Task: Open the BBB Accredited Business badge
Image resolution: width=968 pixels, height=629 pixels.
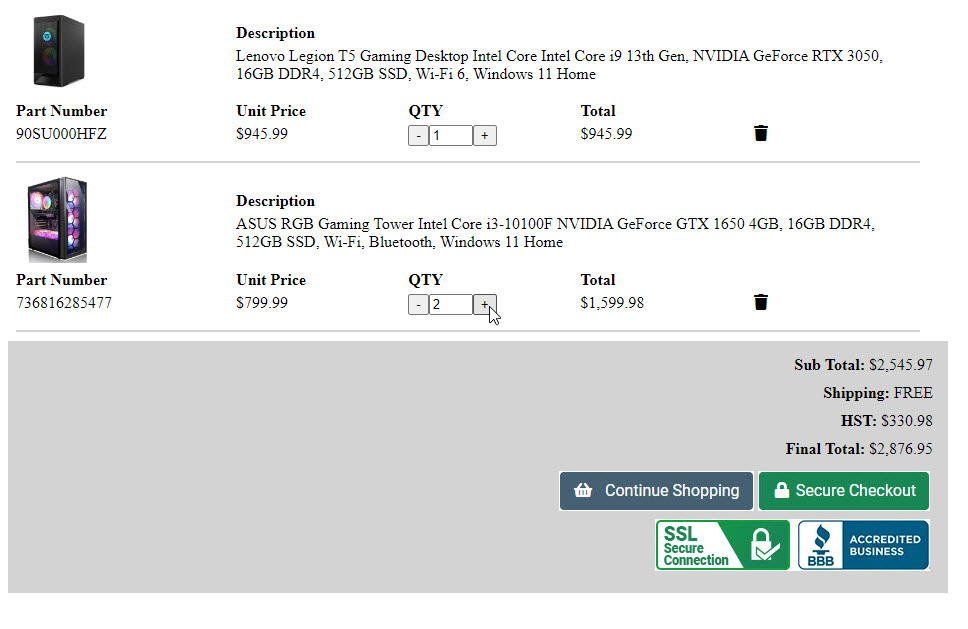Action: [863, 545]
